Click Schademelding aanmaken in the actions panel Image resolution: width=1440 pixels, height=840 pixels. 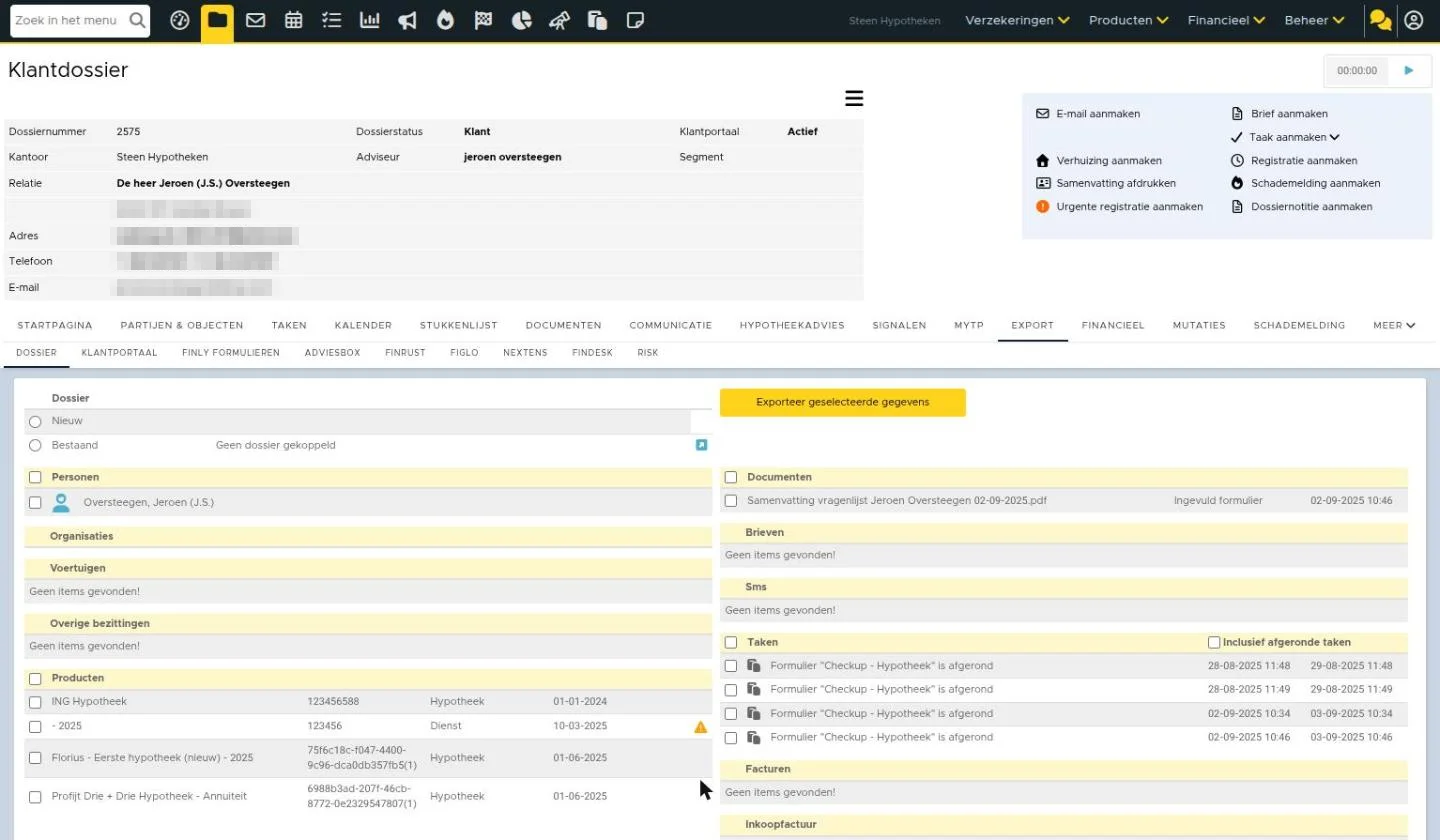point(1315,183)
